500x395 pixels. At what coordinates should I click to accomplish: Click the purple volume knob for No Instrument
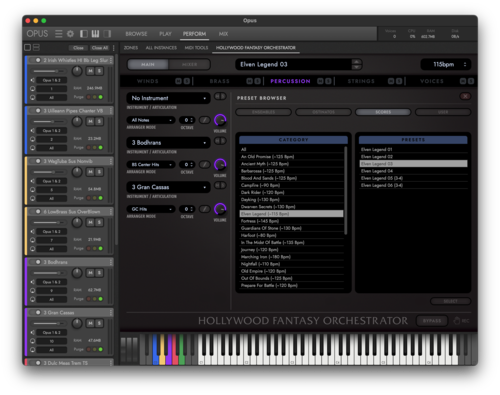(220, 120)
